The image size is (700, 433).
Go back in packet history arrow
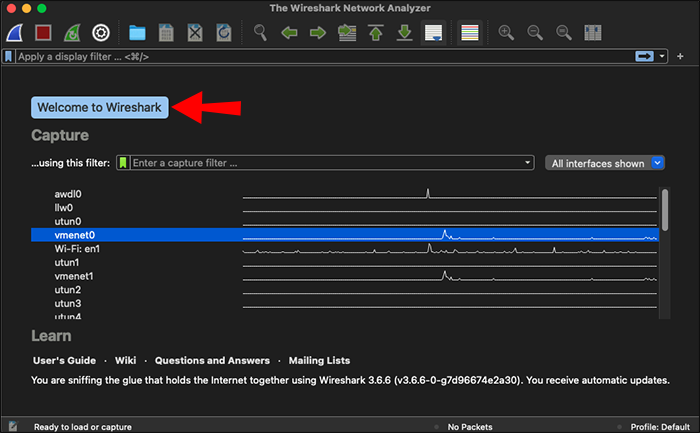(289, 33)
